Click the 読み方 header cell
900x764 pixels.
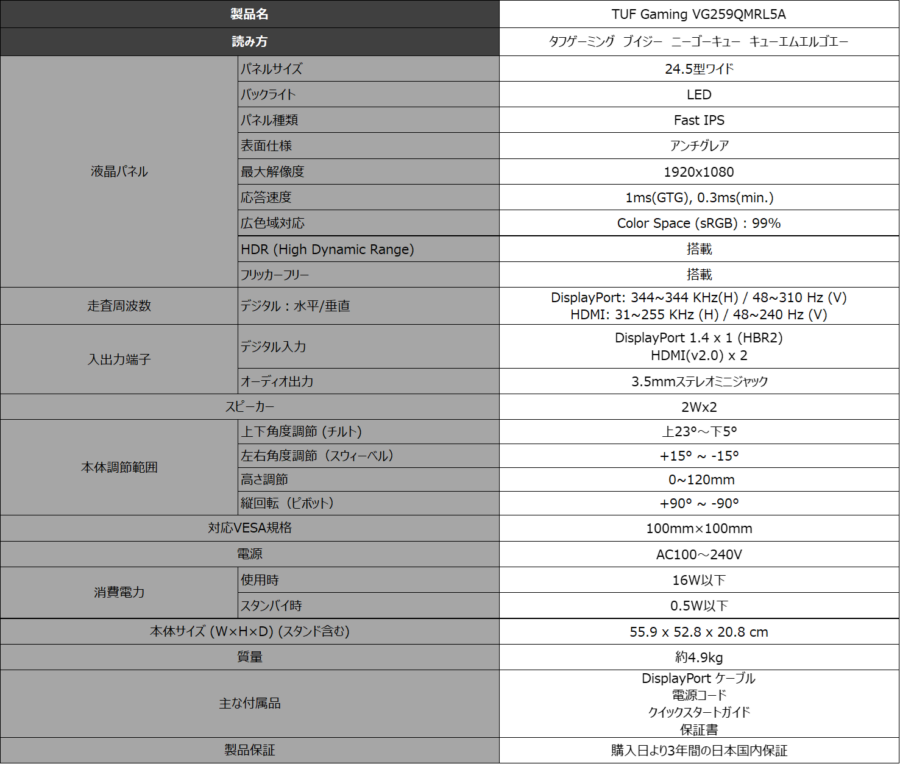(x=249, y=41)
